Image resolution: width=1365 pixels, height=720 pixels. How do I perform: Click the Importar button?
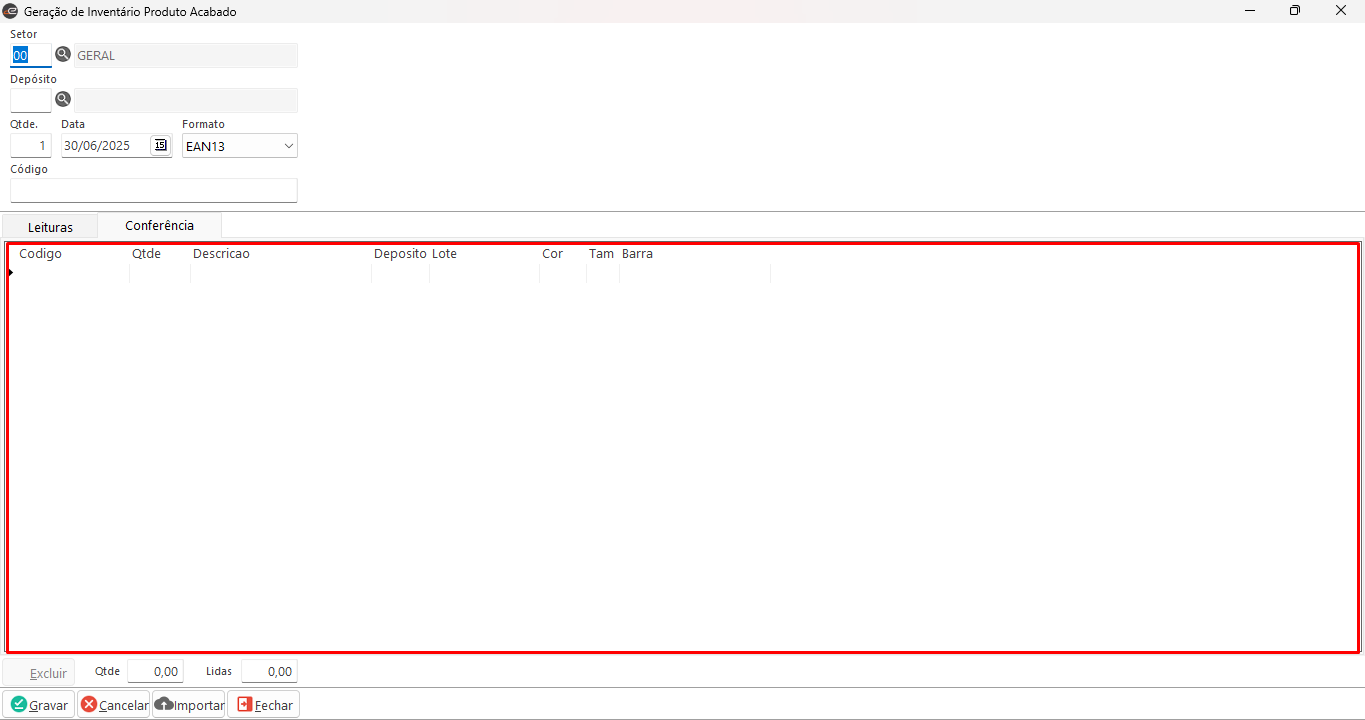click(188, 705)
